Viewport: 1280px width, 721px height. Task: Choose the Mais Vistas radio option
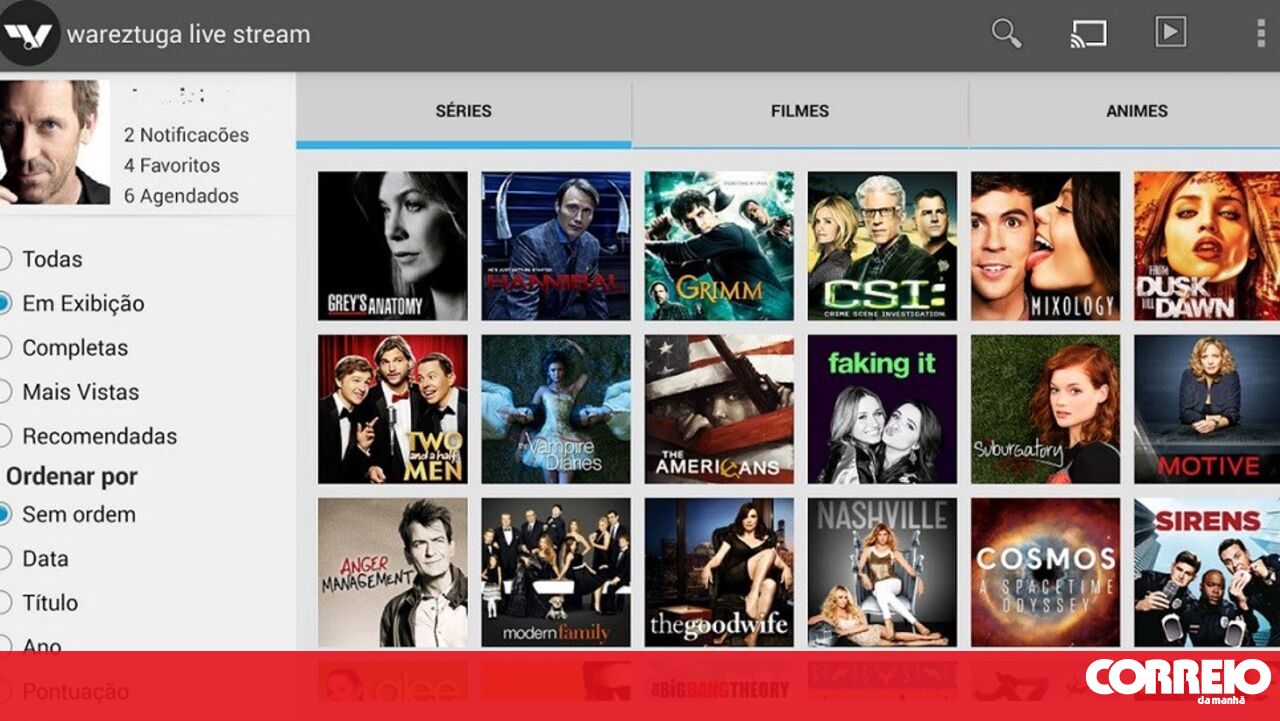pyautogui.click(x=5, y=392)
